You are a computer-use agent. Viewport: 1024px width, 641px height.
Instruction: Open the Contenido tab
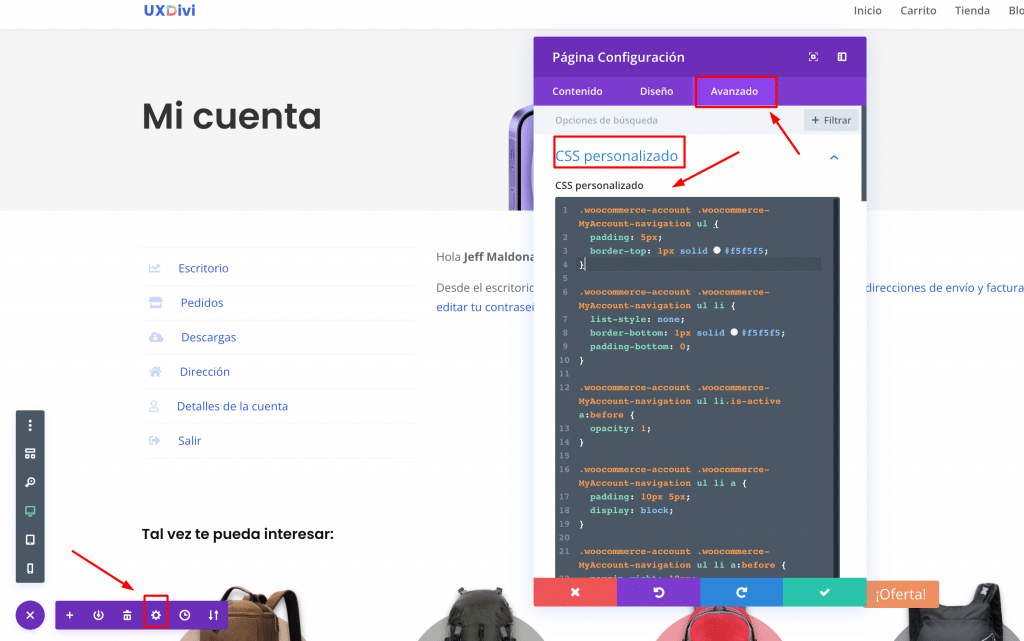[577, 91]
